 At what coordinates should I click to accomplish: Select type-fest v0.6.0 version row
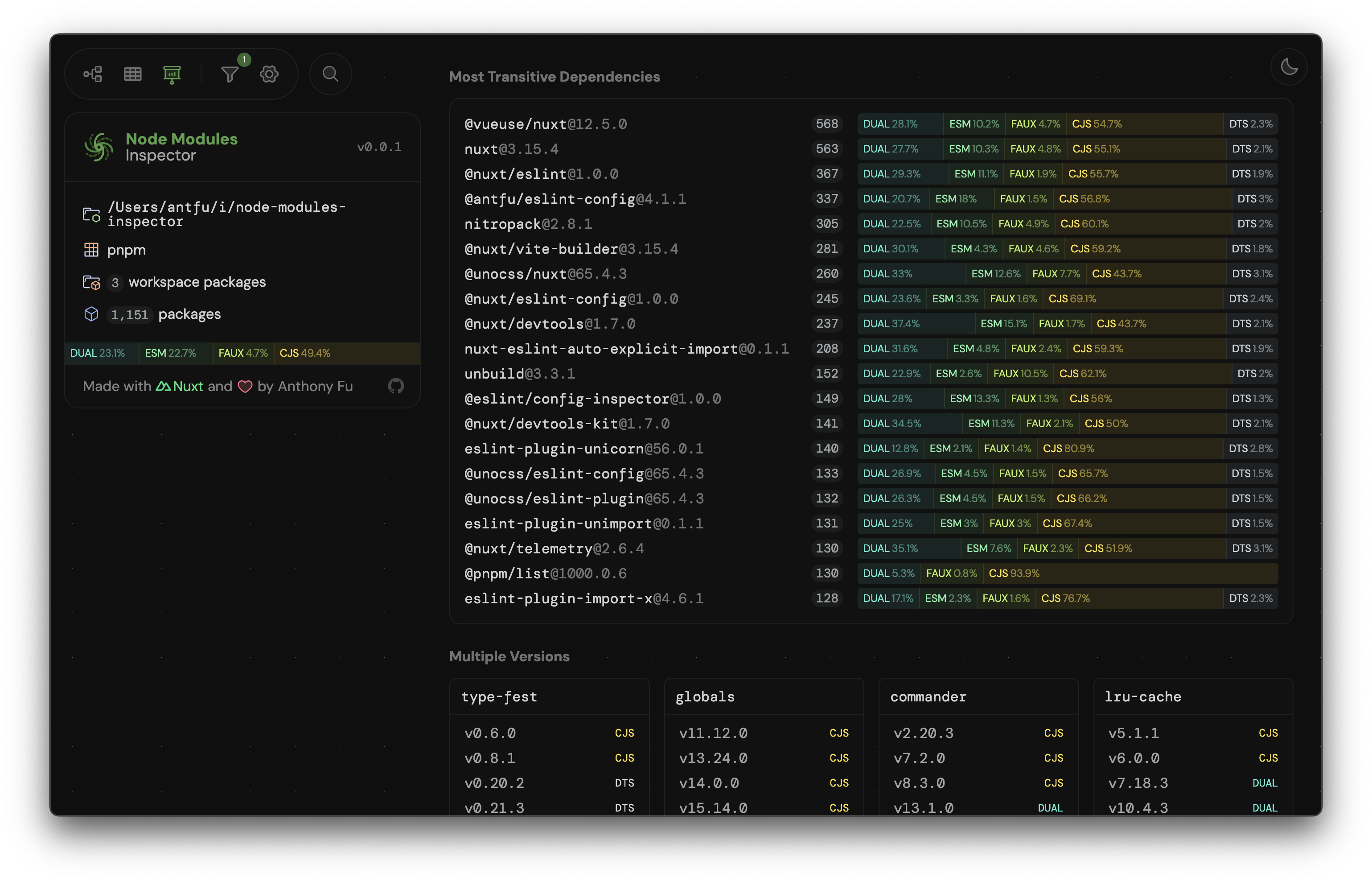coord(549,733)
